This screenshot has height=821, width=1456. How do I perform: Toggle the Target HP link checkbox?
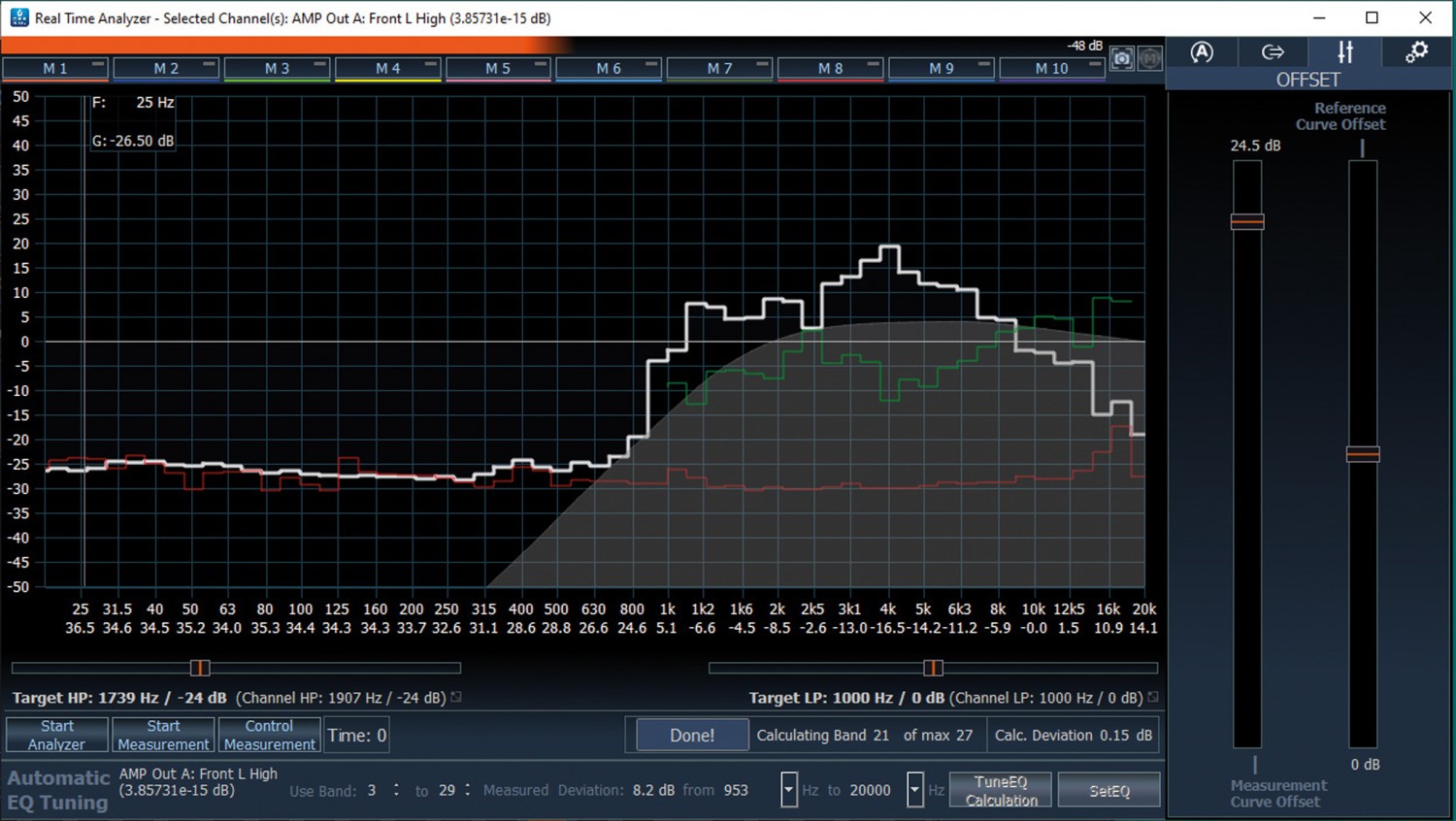coord(456,697)
